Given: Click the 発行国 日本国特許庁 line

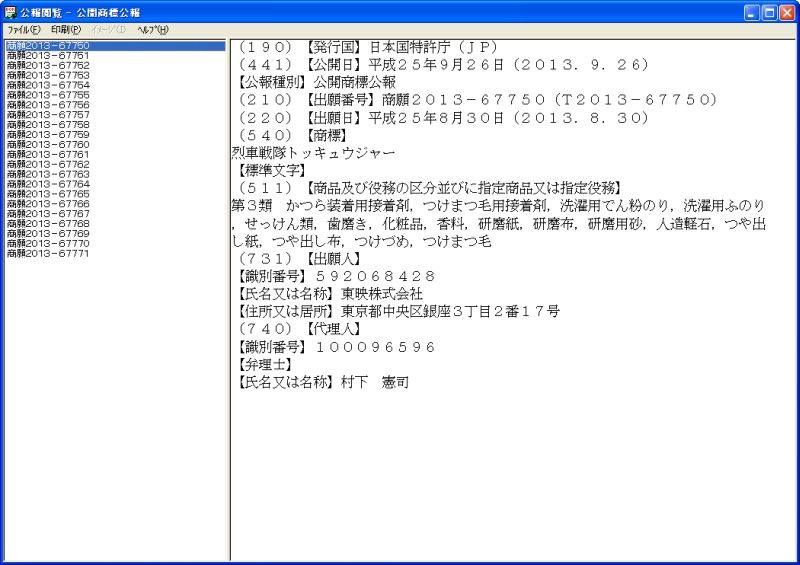Looking at the screenshot, I should tap(367, 47).
